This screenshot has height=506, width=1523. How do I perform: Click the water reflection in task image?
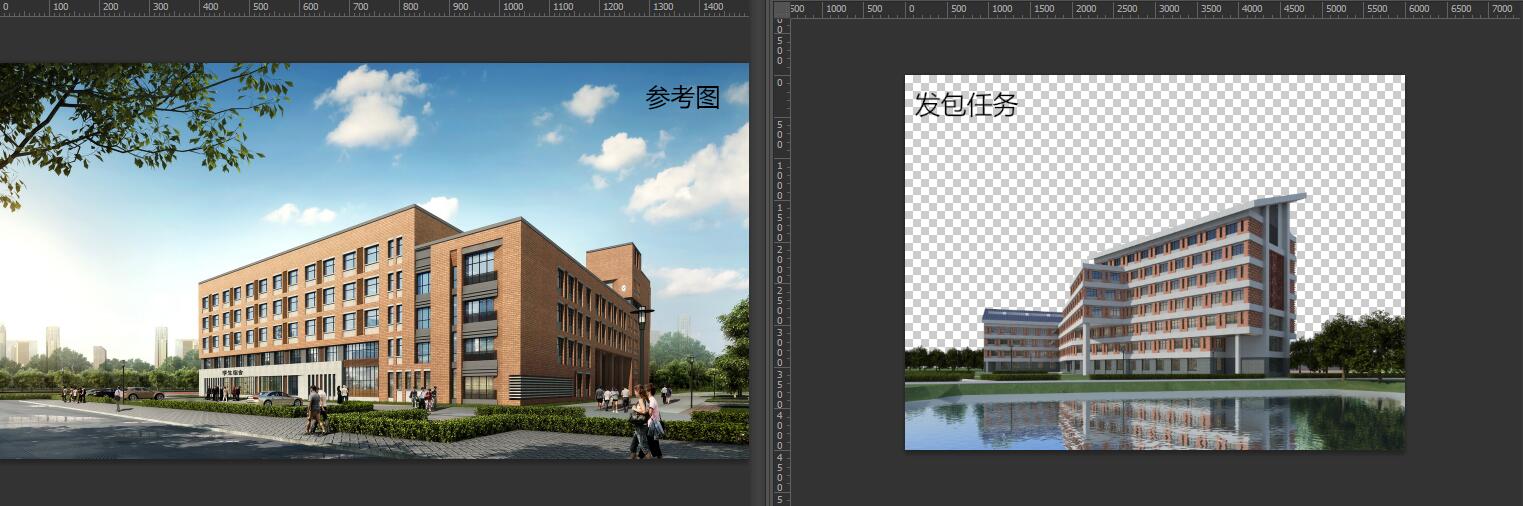[x=1150, y=422]
